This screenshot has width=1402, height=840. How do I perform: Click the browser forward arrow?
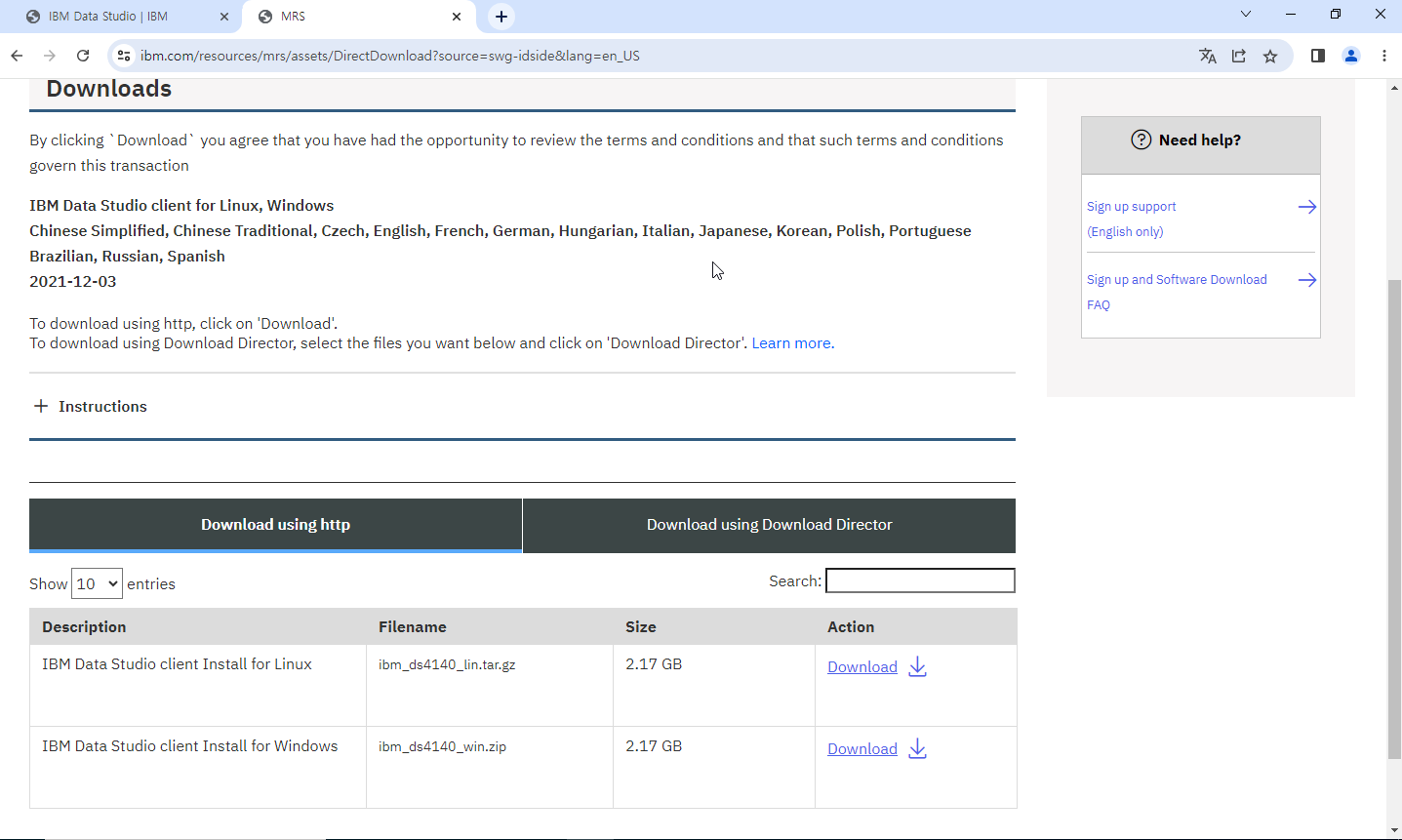tap(50, 56)
